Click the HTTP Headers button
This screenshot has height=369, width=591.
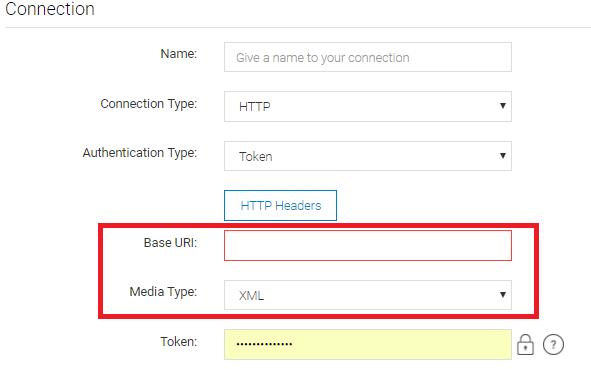pyautogui.click(x=280, y=205)
